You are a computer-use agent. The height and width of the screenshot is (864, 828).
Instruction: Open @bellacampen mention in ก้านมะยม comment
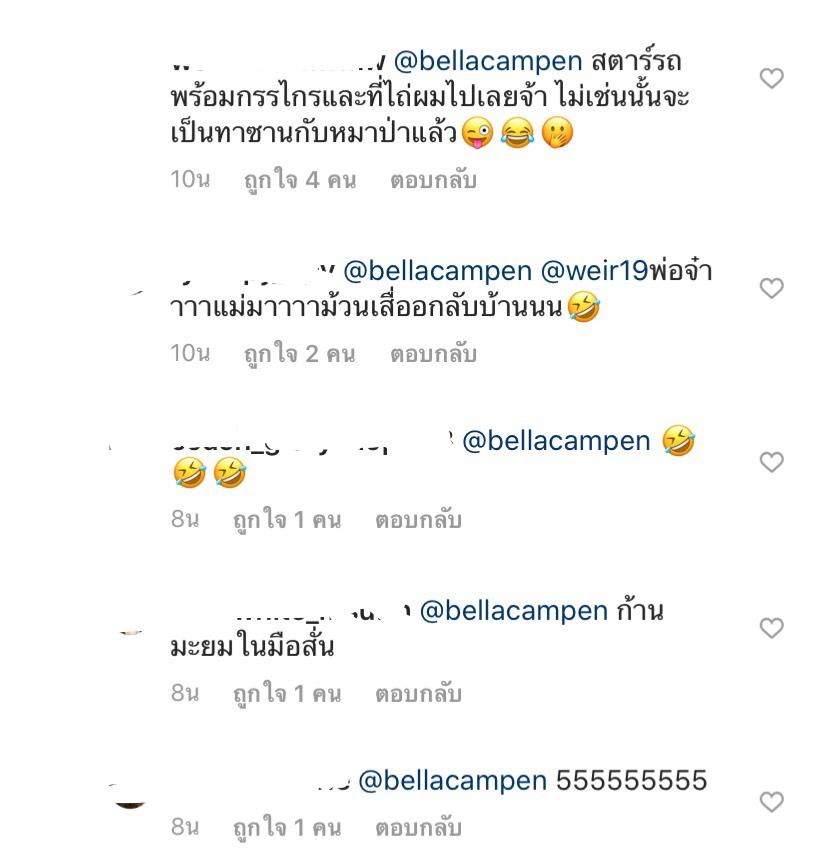coord(513,611)
